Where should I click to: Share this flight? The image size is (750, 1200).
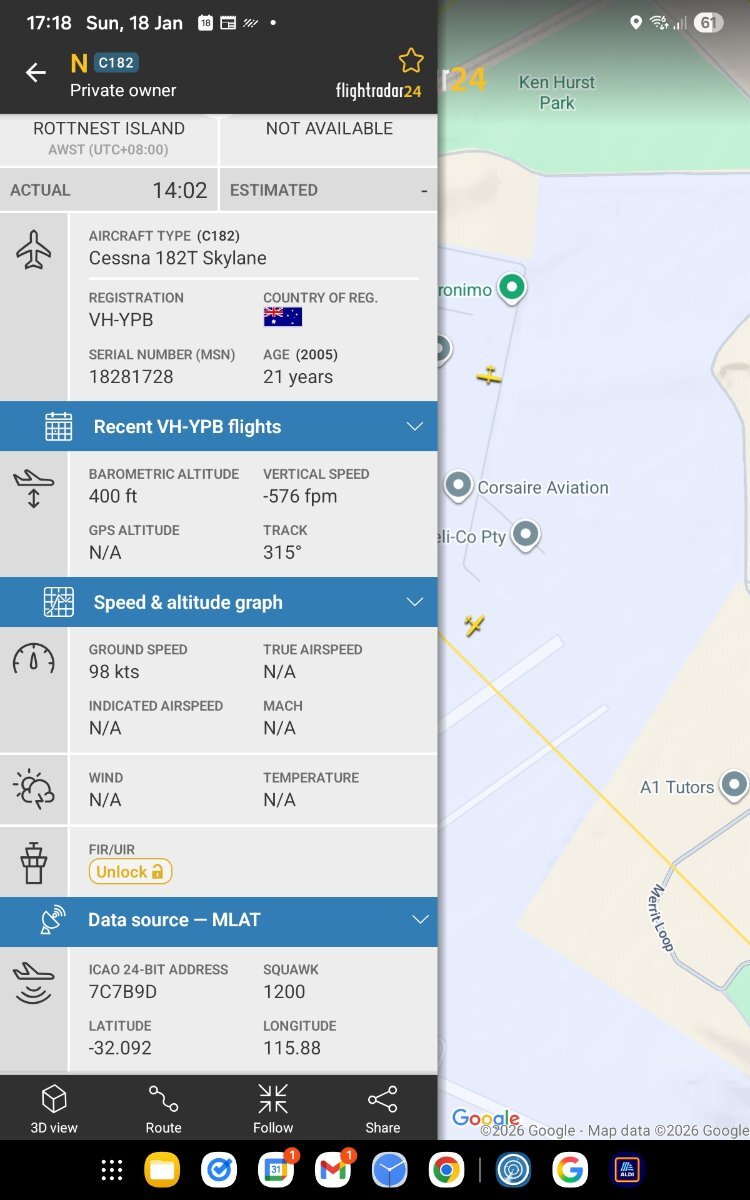(x=382, y=1110)
